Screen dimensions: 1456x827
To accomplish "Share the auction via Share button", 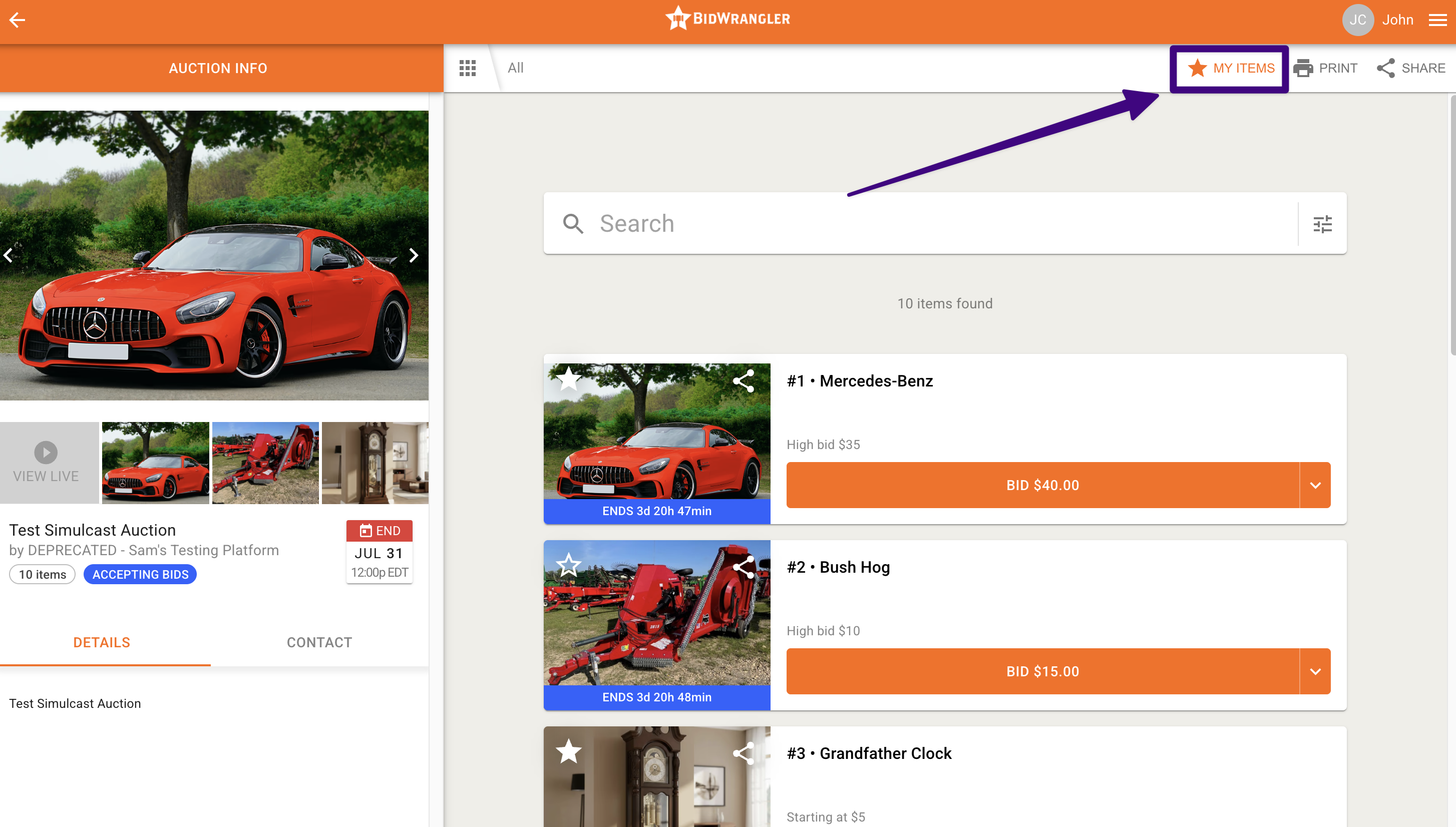I will [x=1410, y=68].
